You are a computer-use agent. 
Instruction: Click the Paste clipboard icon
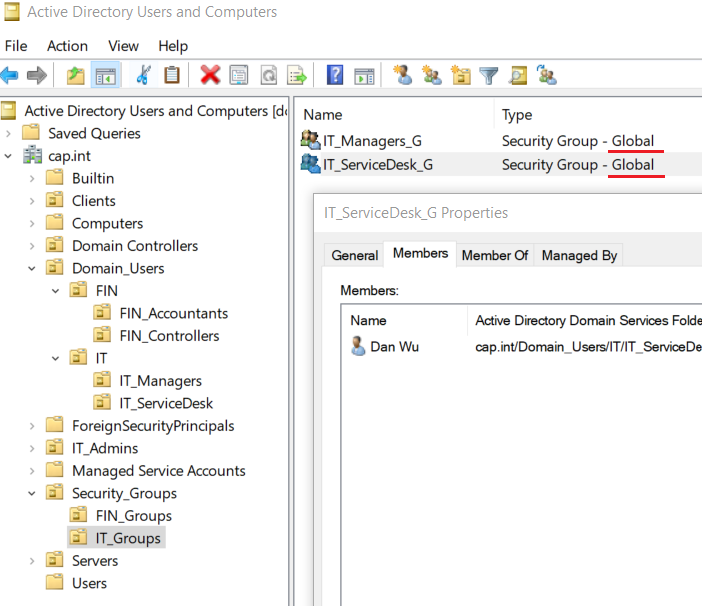(x=171, y=75)
